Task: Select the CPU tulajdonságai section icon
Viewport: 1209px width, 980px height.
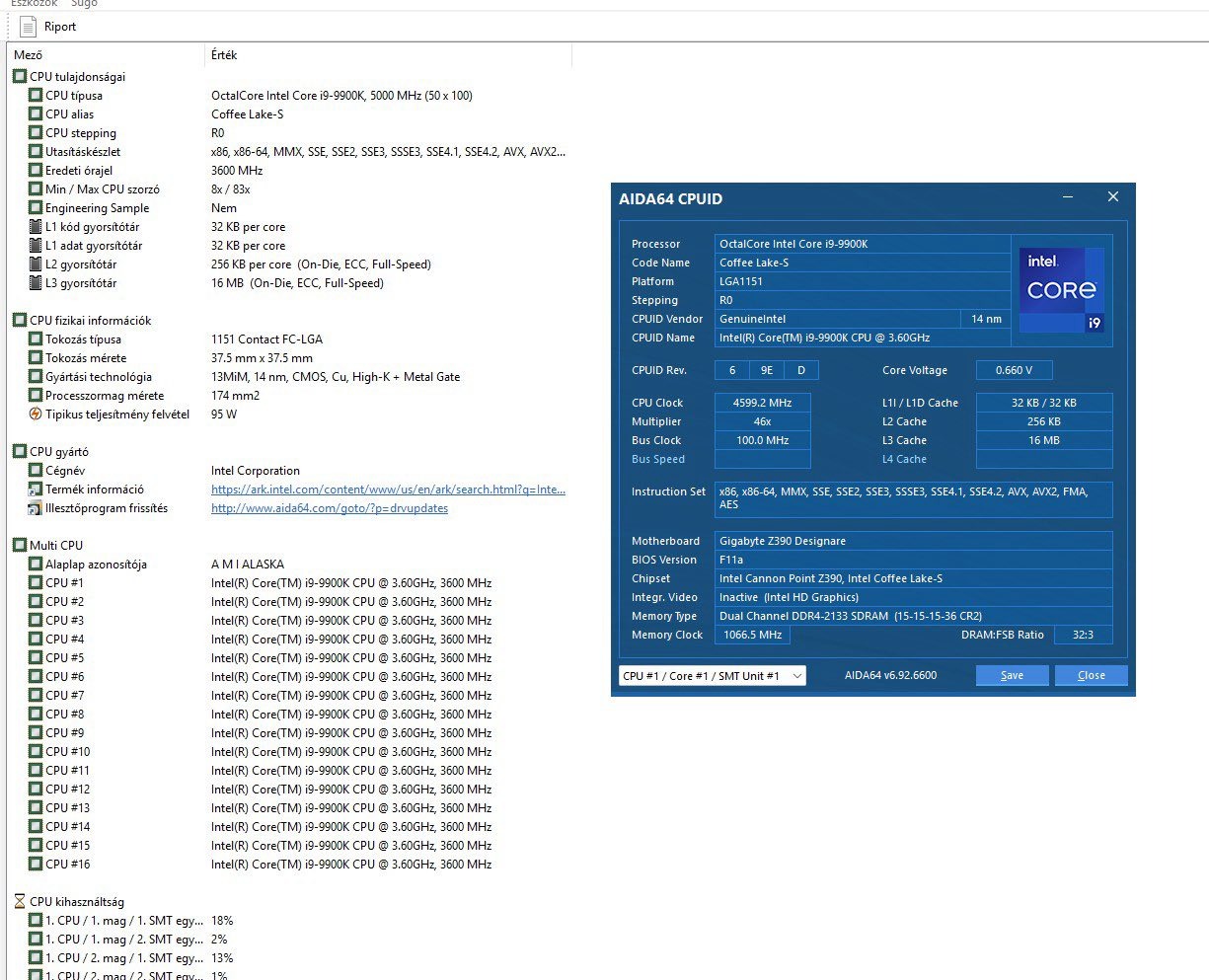Action: [x=20, y=76]
